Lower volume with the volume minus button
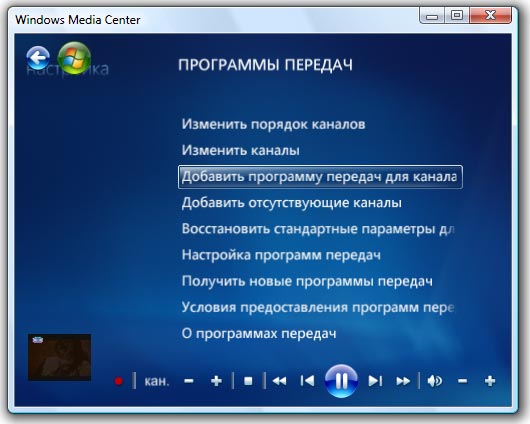The width and height of the screenshot is (530, 424). 462,381
